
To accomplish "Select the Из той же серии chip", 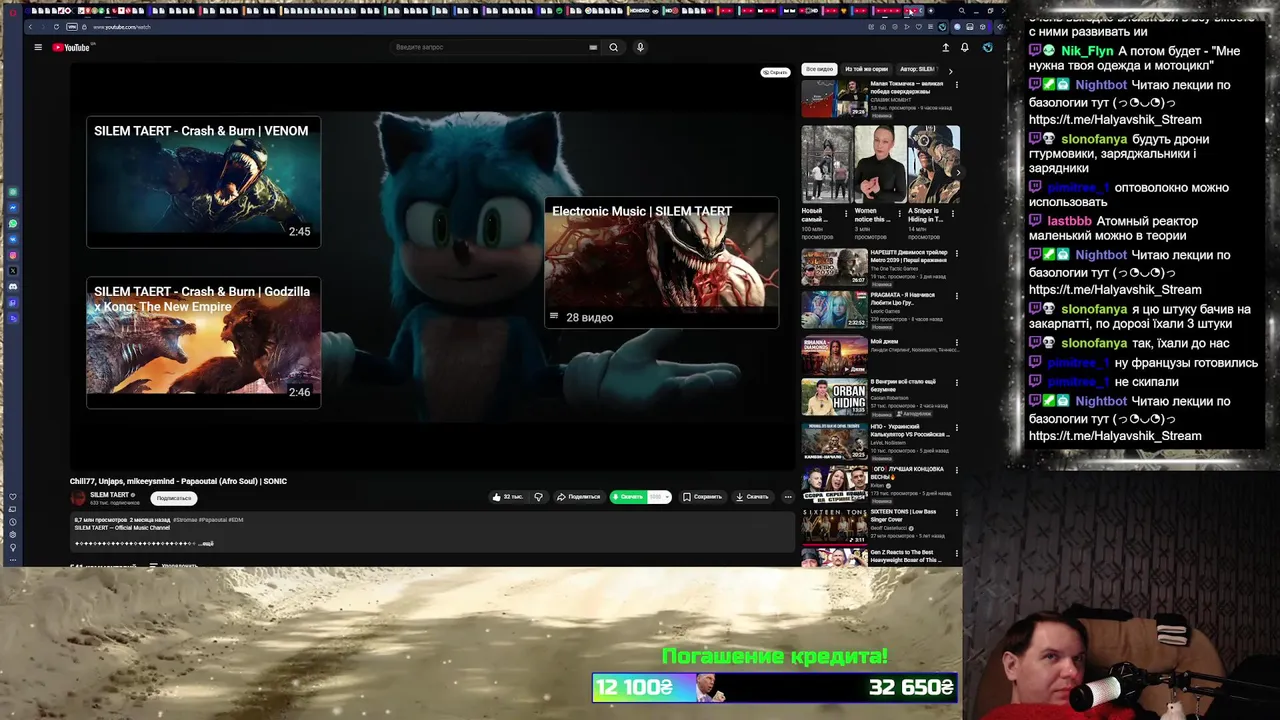I will (866, 69).
